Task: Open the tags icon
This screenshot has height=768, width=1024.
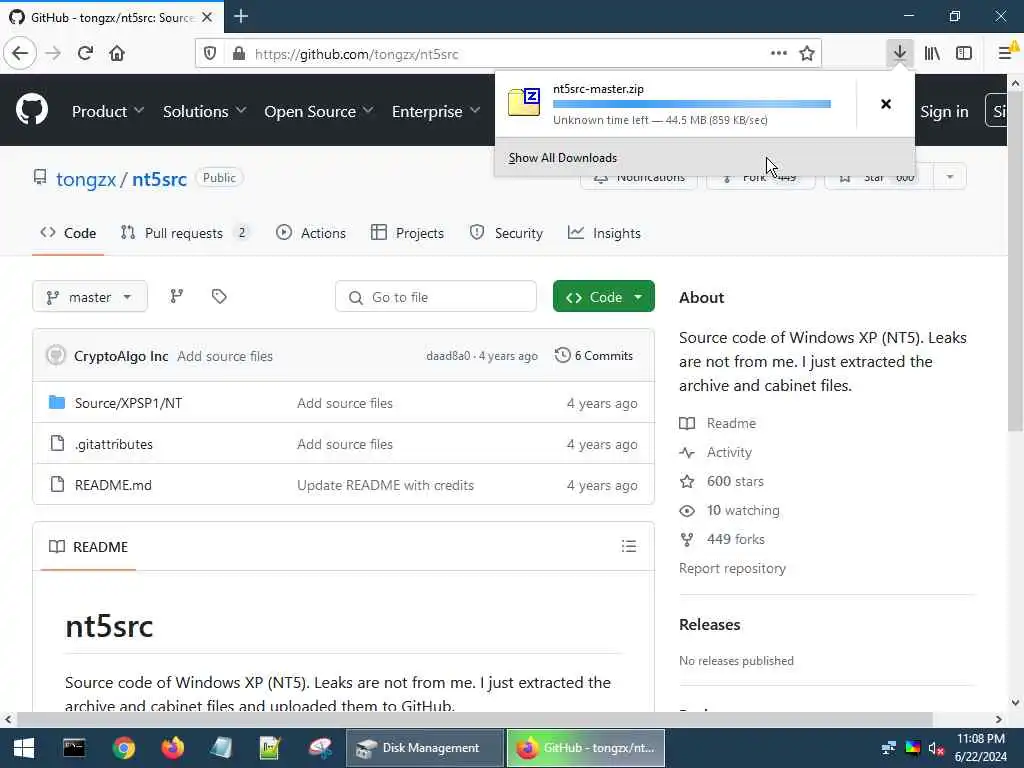Action: point(219,296)
